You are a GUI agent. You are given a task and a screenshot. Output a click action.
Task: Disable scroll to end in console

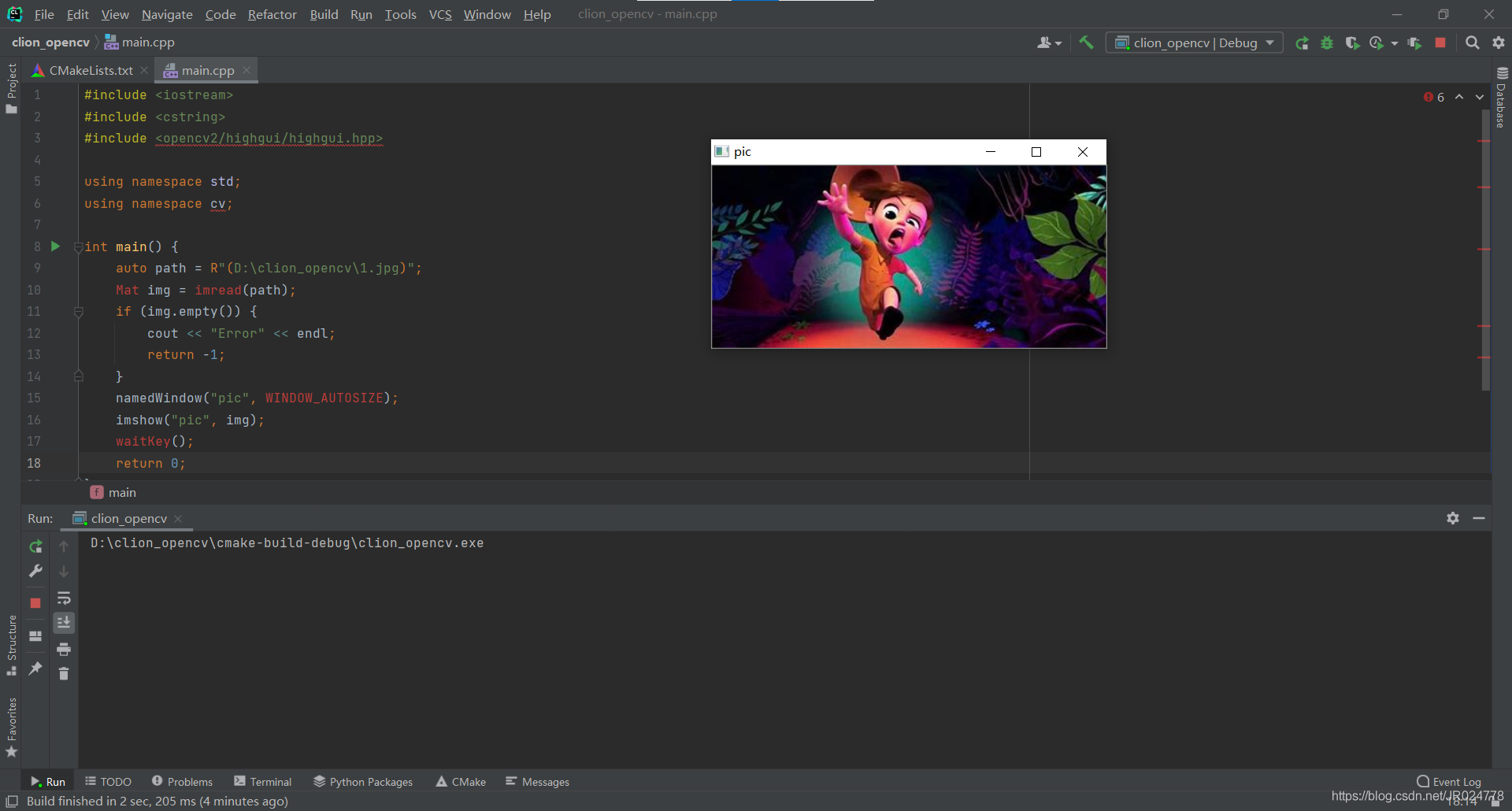(64, 623)
